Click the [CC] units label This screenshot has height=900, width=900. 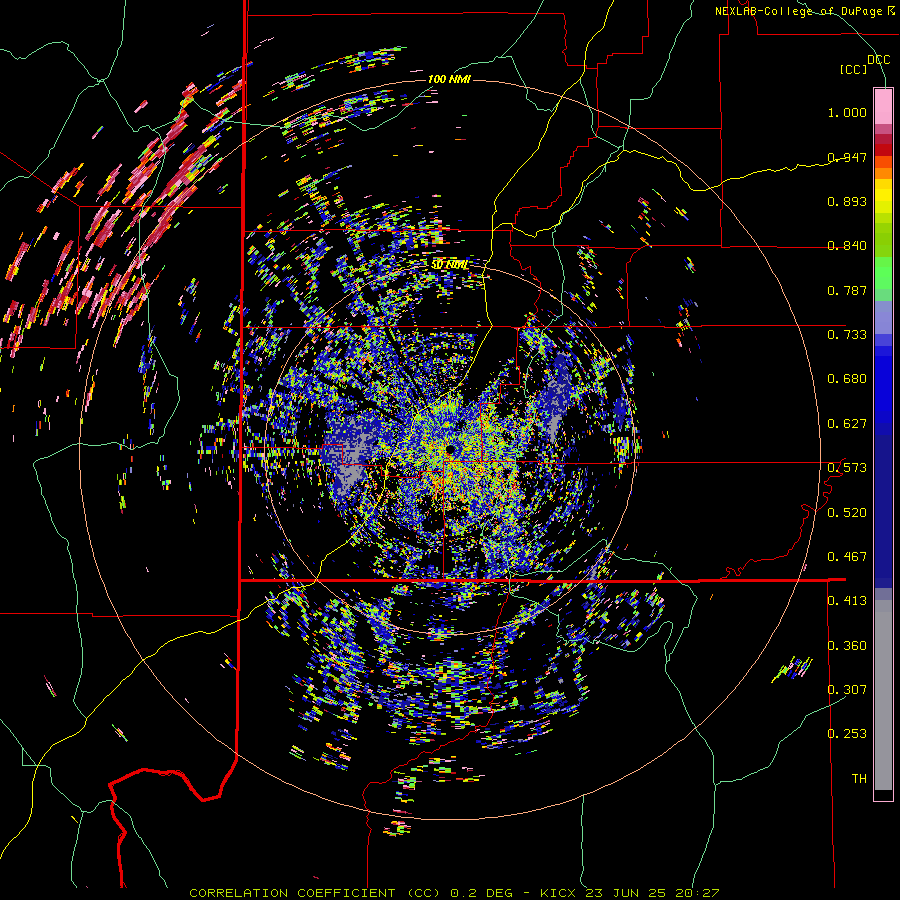tap(854, 69)
